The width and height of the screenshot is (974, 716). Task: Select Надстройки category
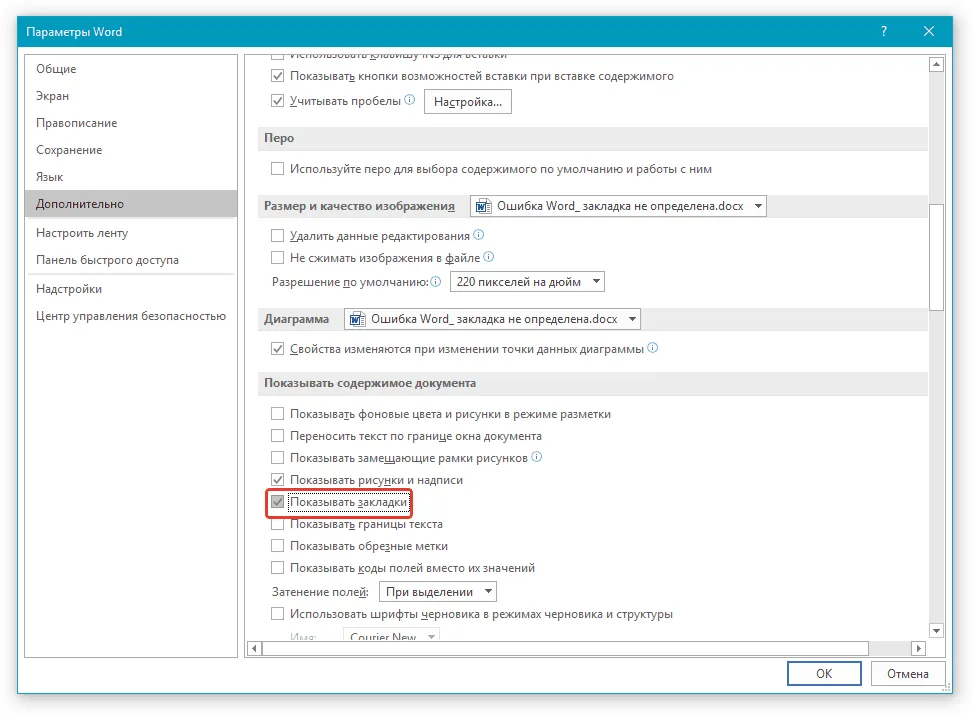[x=130, y=289]
